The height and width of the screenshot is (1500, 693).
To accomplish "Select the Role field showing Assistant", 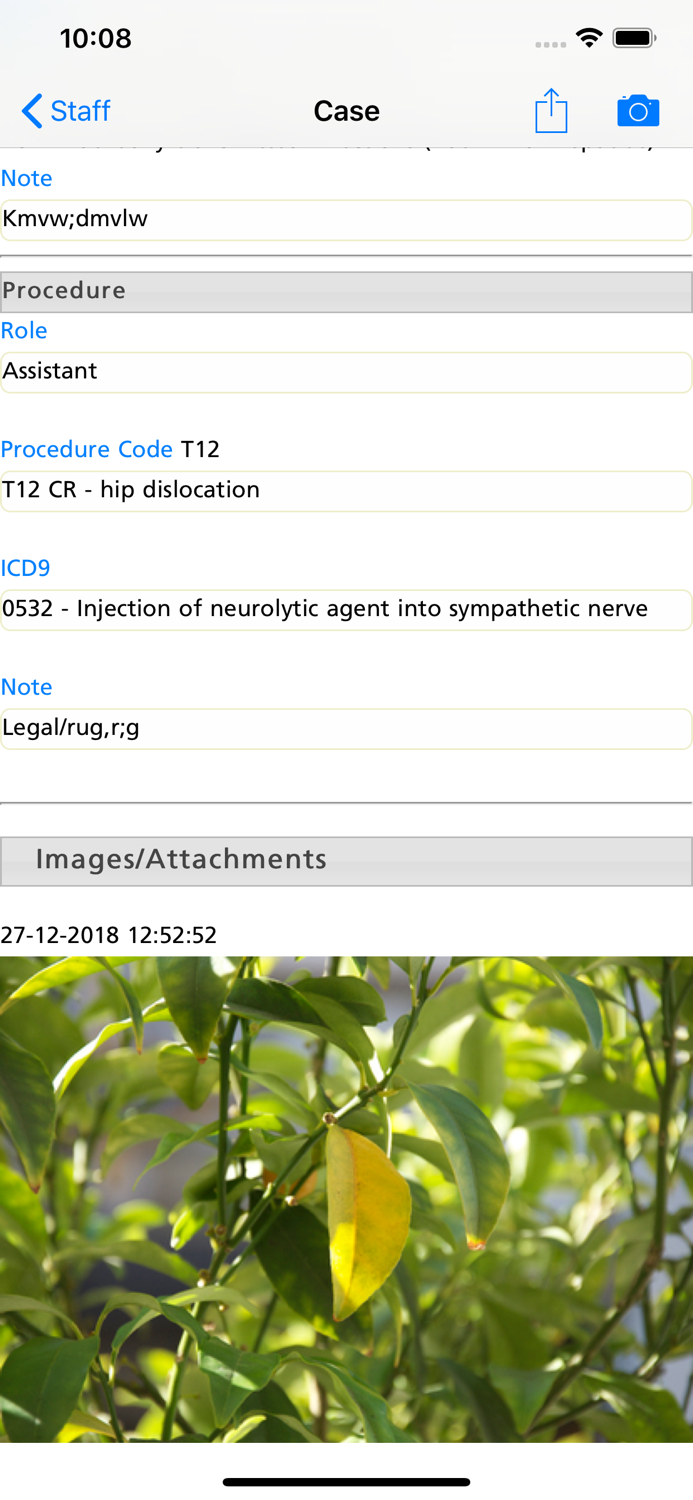I will [346, 372].
